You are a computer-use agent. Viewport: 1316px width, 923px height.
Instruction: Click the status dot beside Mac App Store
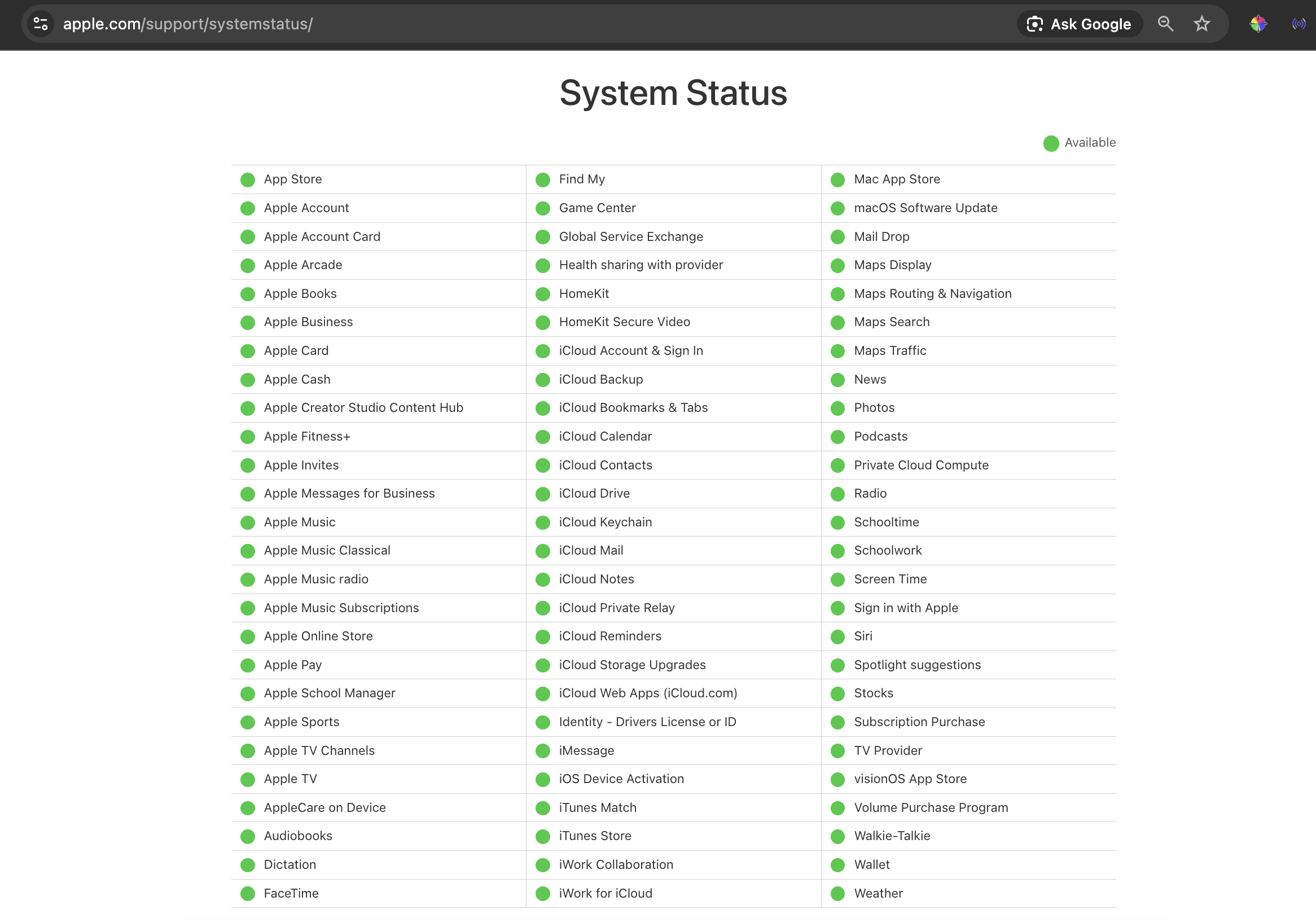click(x=838, y=180)
